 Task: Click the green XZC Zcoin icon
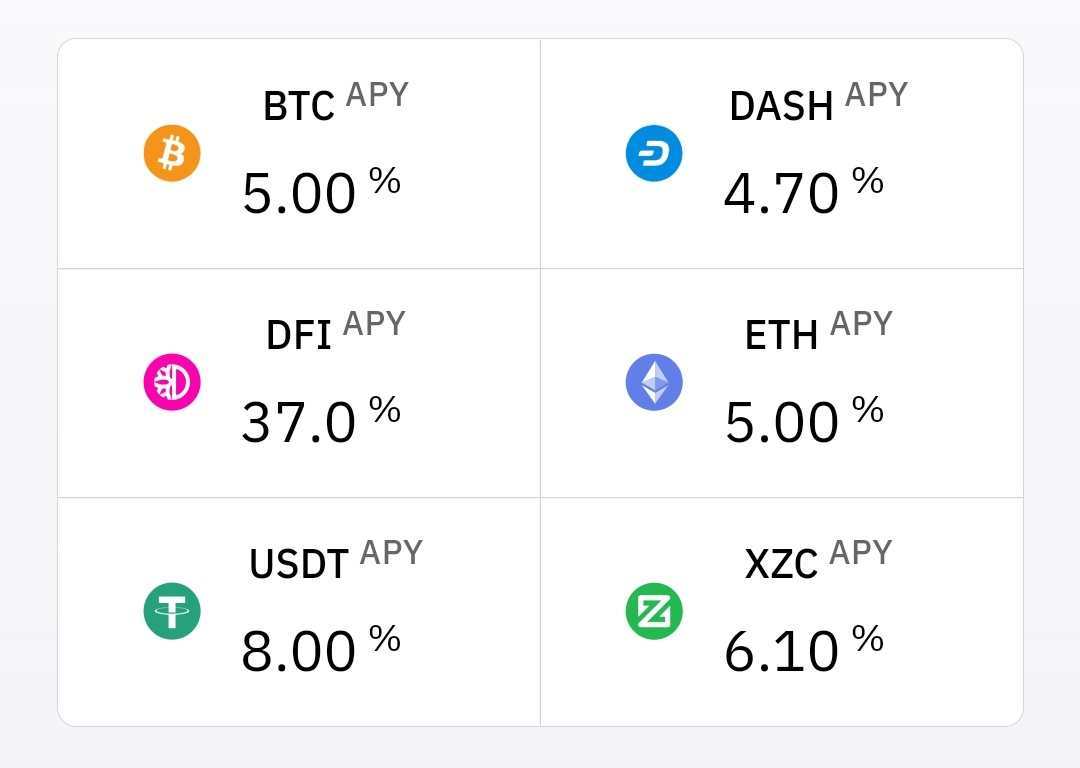pos(654,611)
